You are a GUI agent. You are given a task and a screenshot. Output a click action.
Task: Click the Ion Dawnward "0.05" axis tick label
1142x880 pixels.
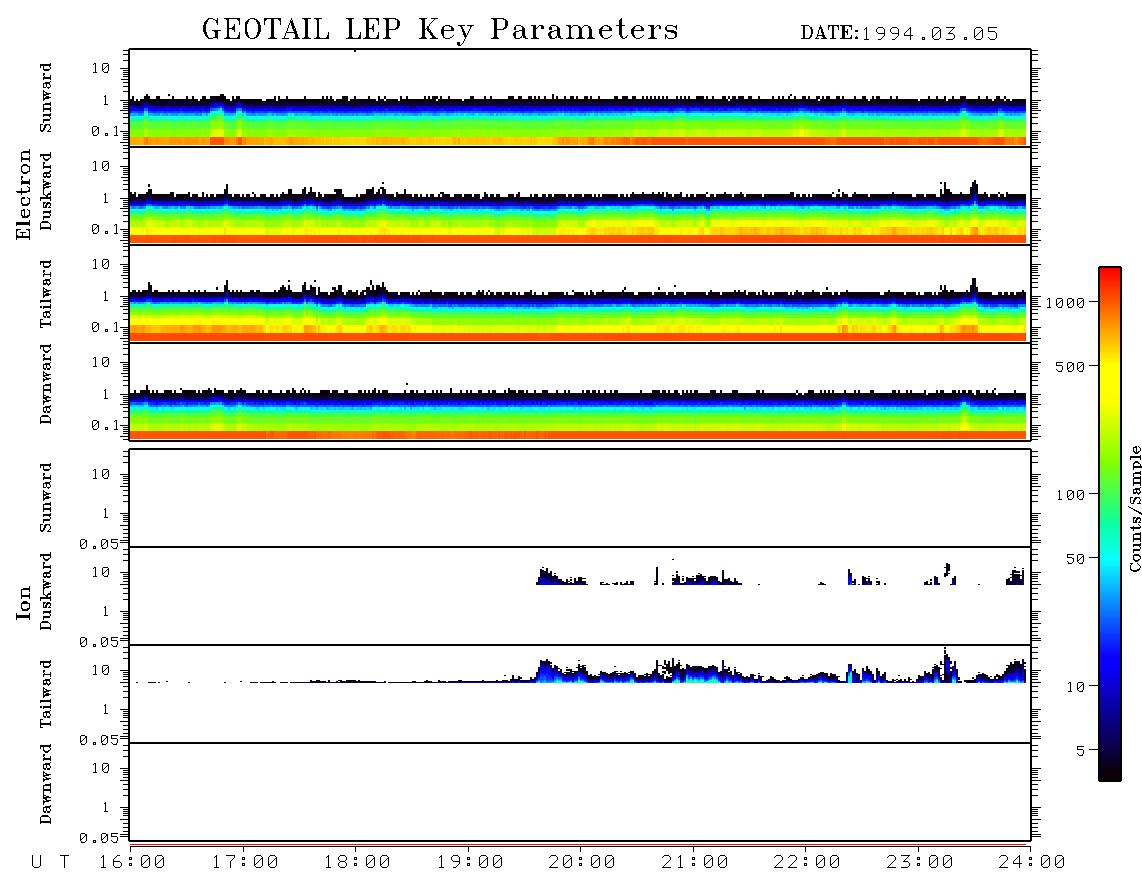99,838
